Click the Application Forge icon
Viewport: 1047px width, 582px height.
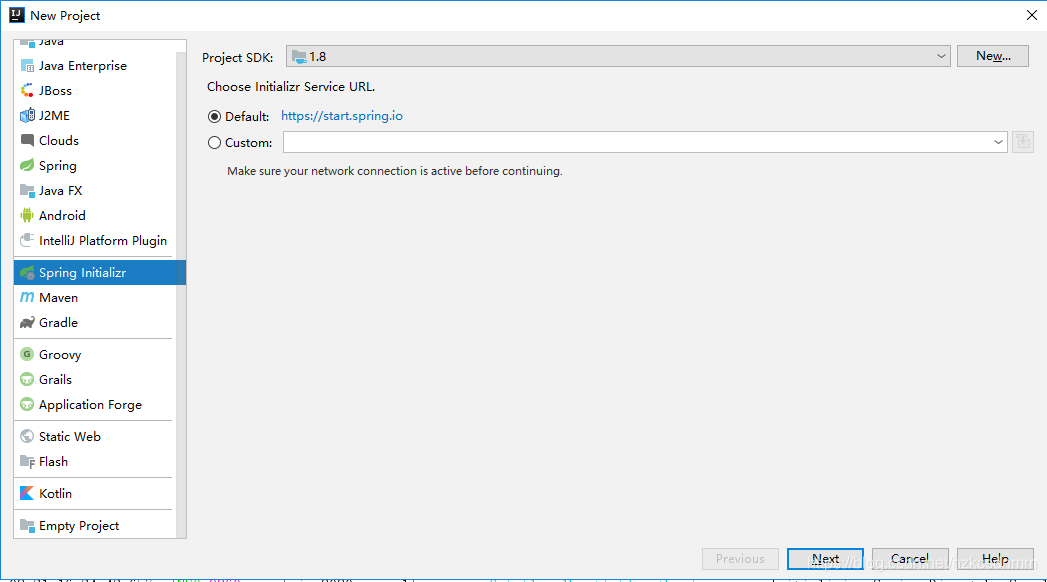click(27, 404)
